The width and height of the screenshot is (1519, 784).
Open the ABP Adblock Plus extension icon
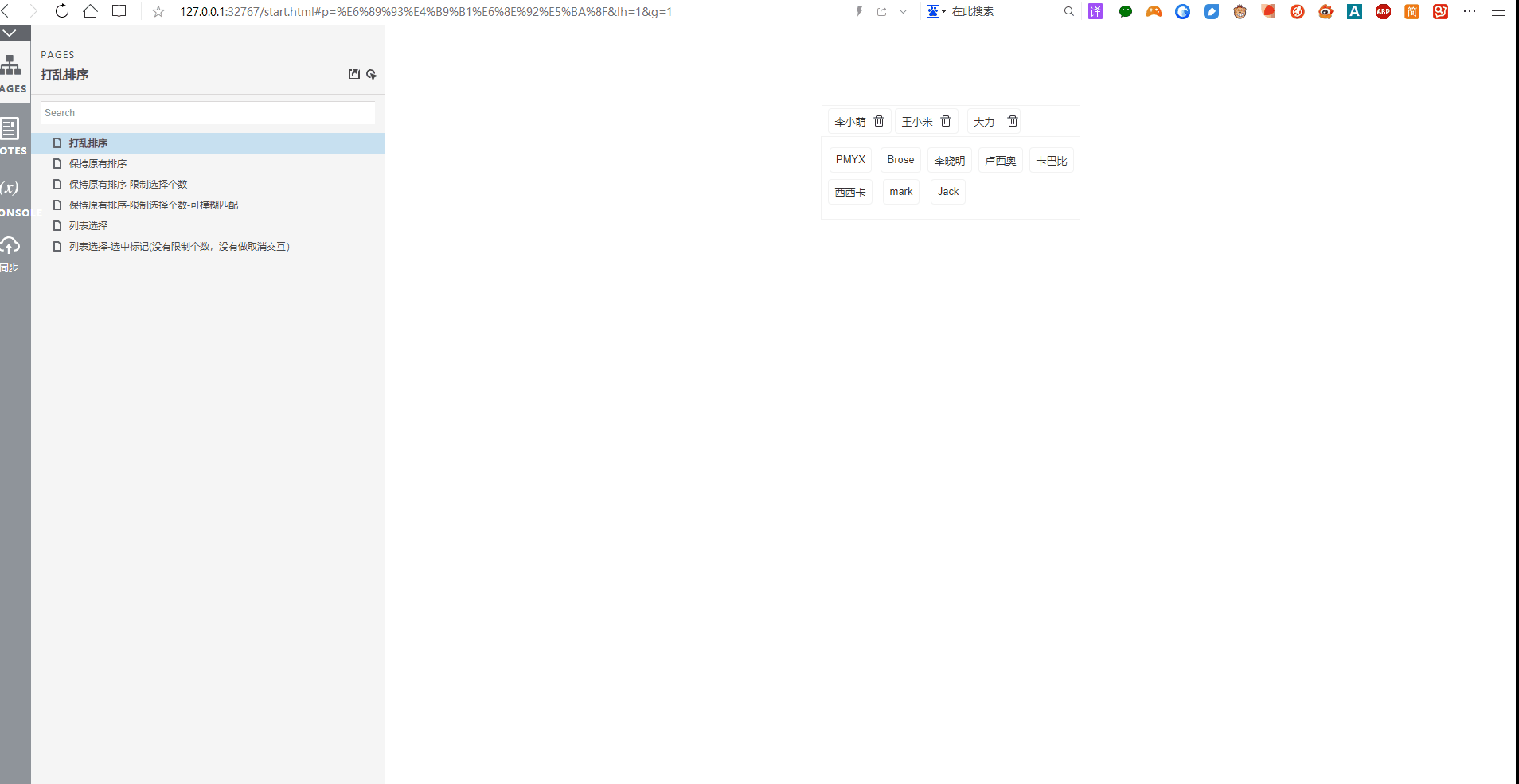[1384, 11]
